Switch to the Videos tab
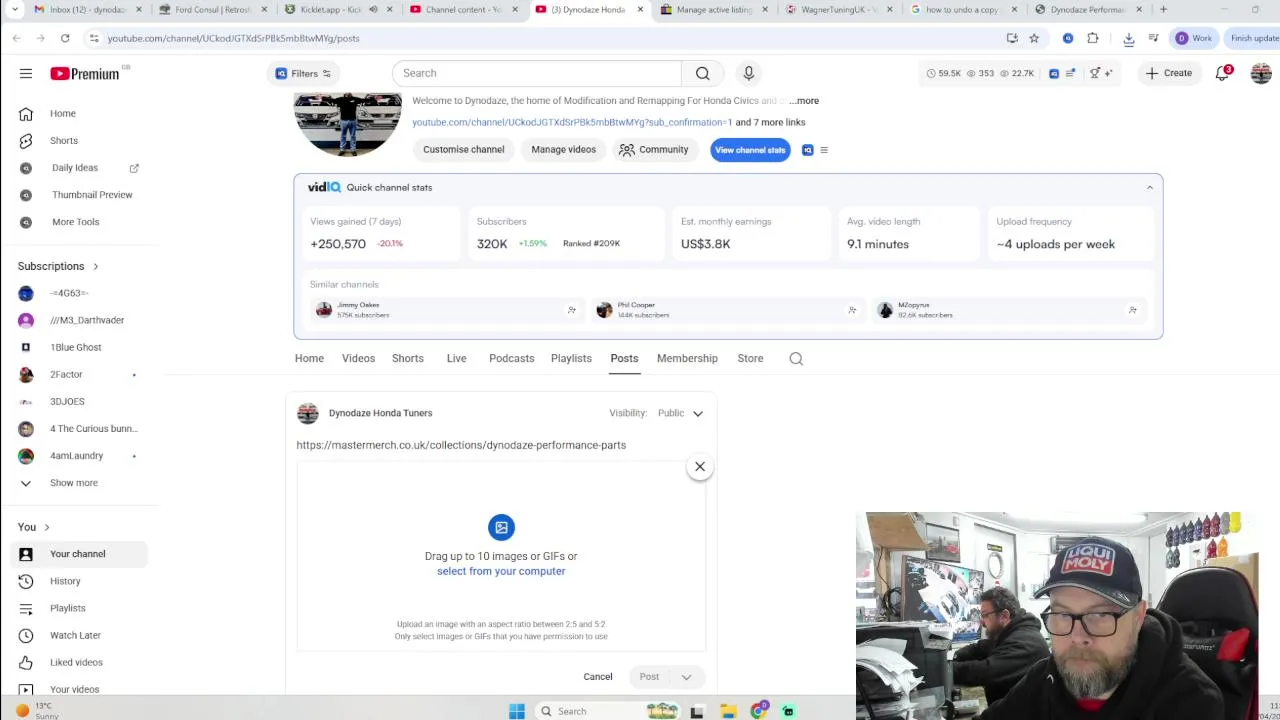 point(358,358)
